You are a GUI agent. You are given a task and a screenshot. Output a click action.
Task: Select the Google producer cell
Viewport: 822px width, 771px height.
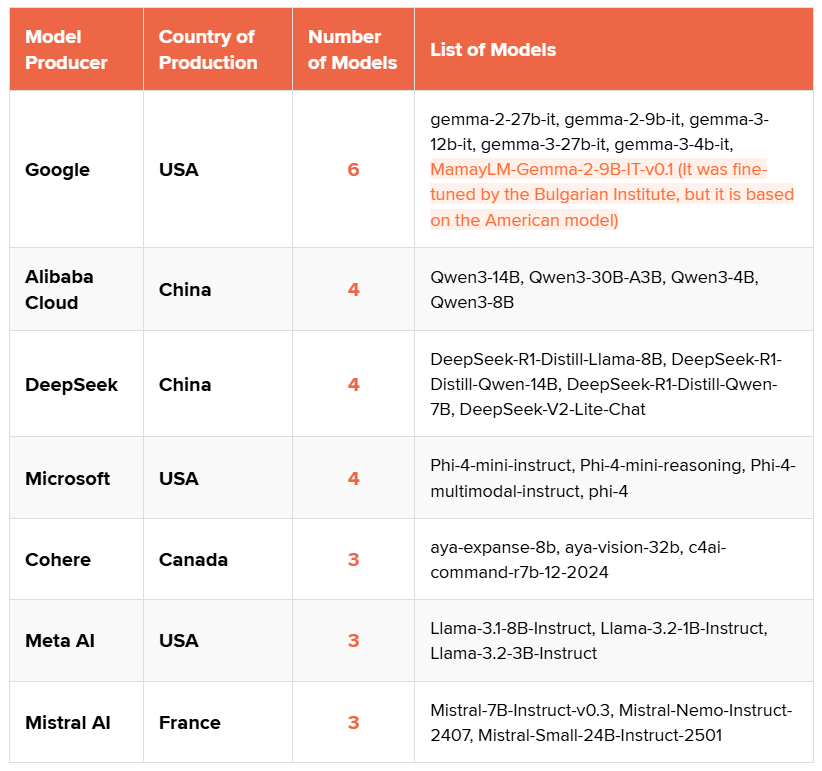point(57,169)
